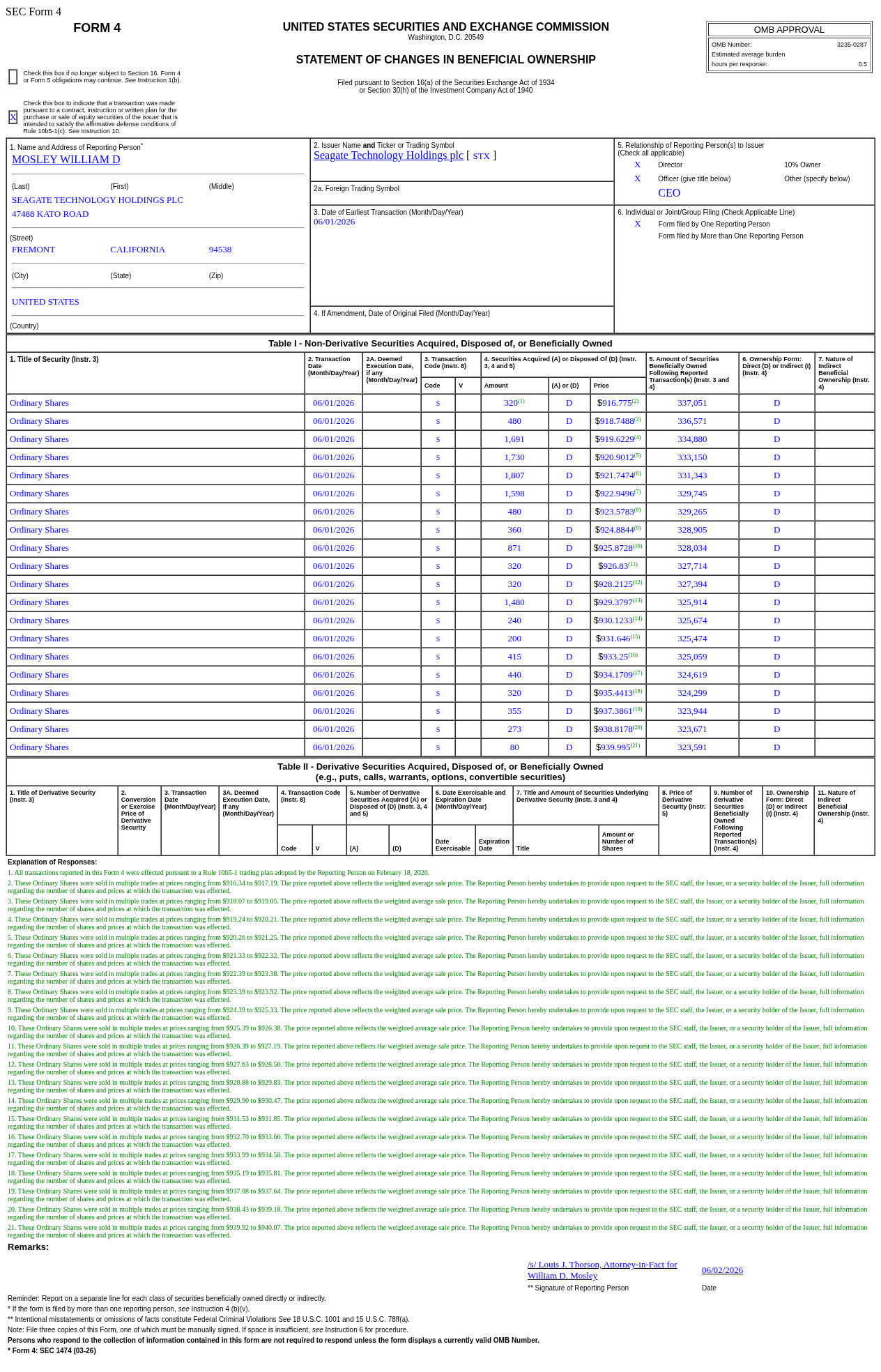Viewport: 881px width, 1372px height.
Task: Click the Table II derivative securities heading
Action: coord(441,772)
